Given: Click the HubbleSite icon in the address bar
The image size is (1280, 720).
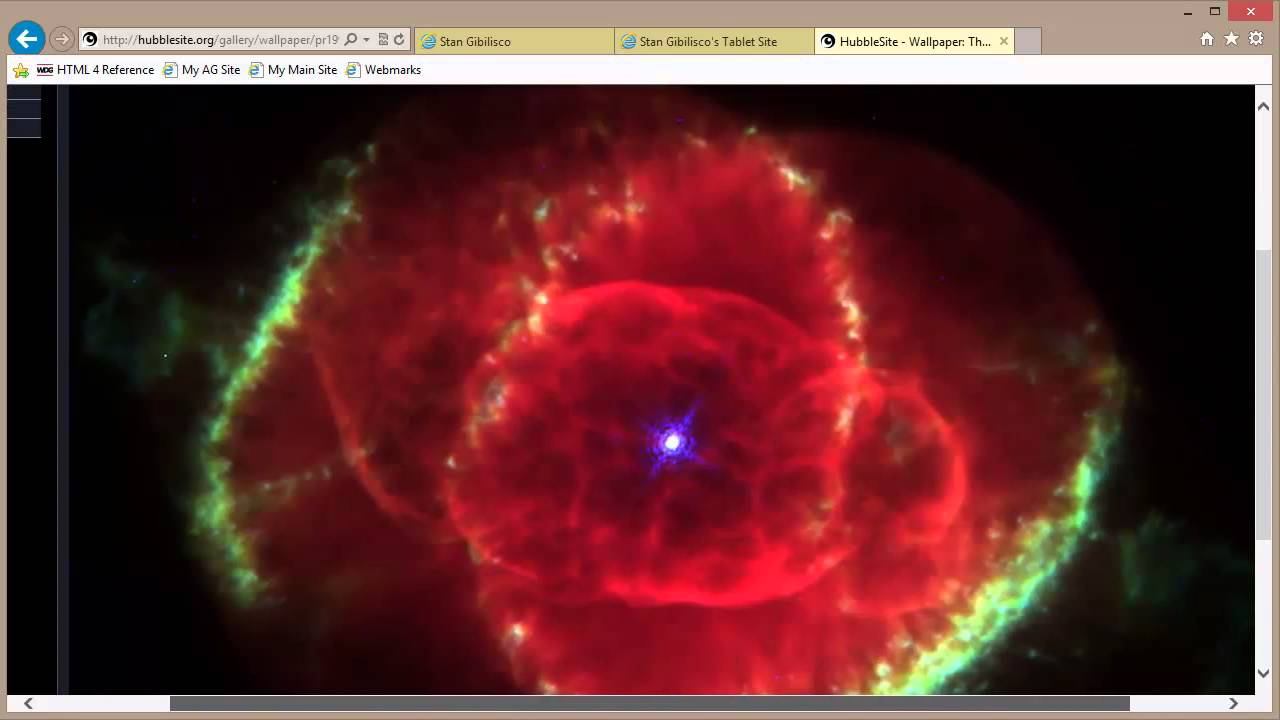Looking at the screenshot, I should (90, 40).
